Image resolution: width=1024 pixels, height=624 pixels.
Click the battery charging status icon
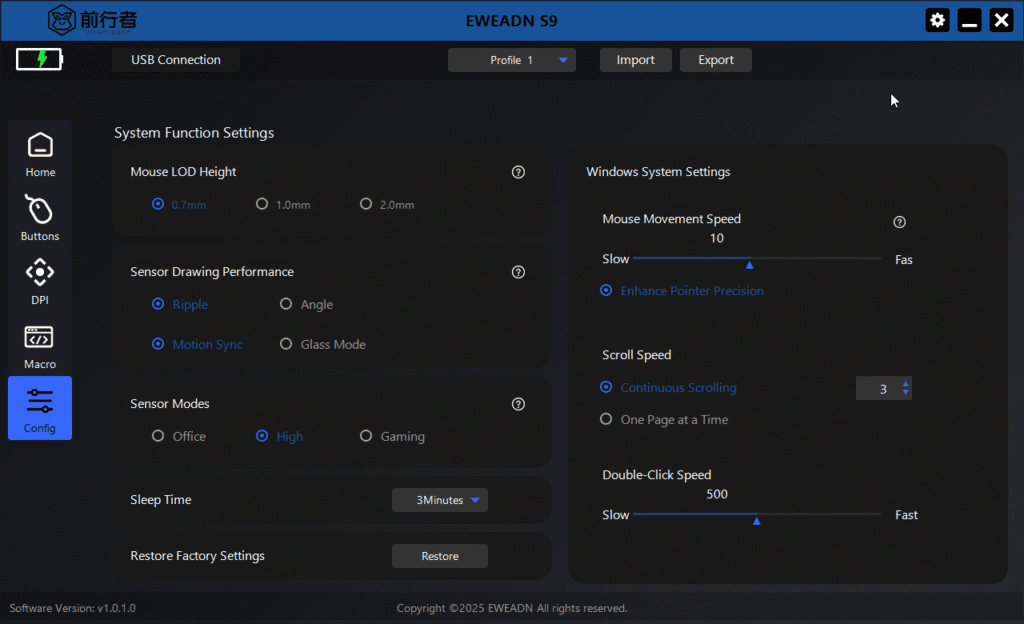[x=39, y=59]
